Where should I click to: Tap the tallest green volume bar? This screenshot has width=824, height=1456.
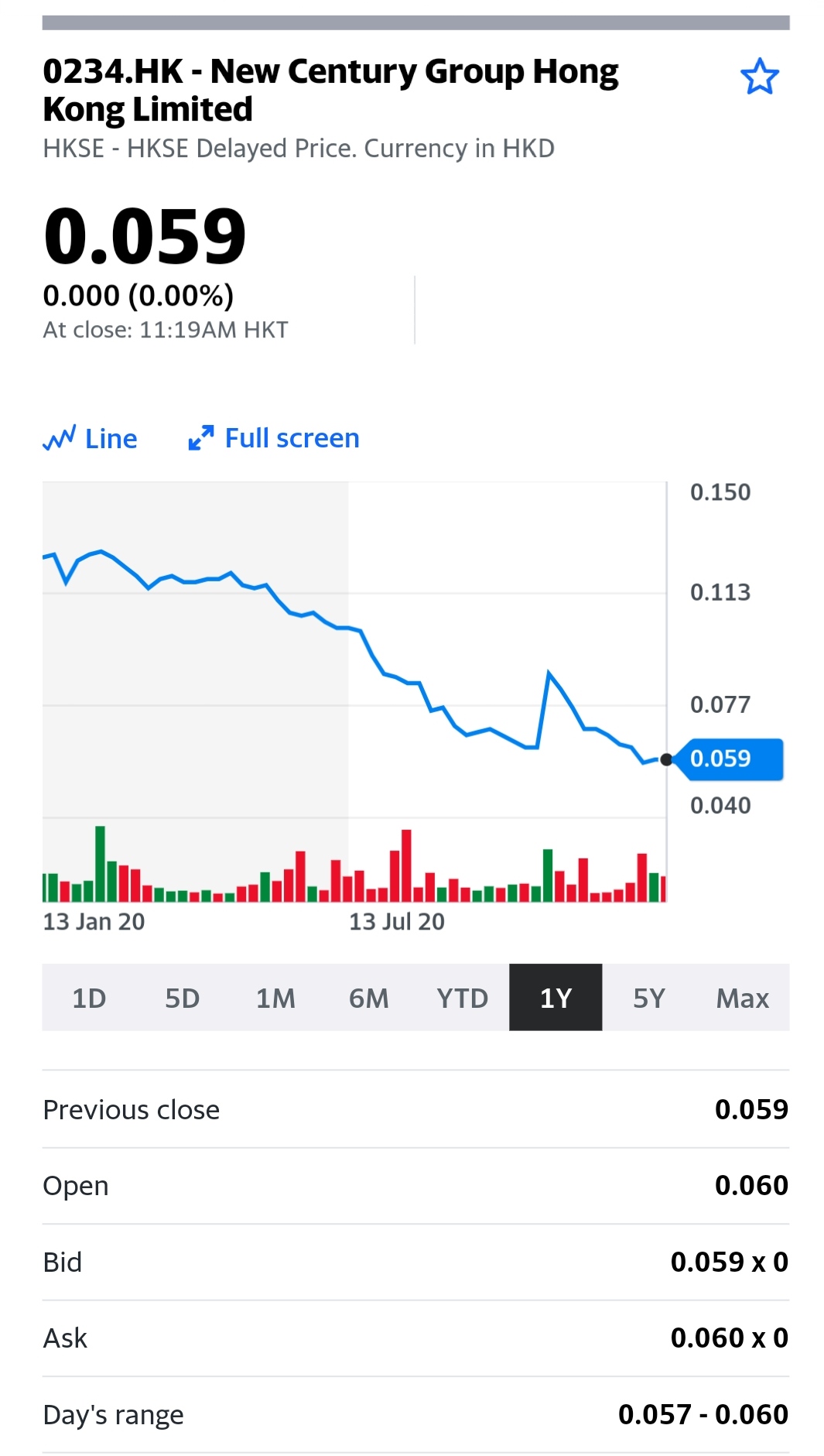[x=100, y=864]
